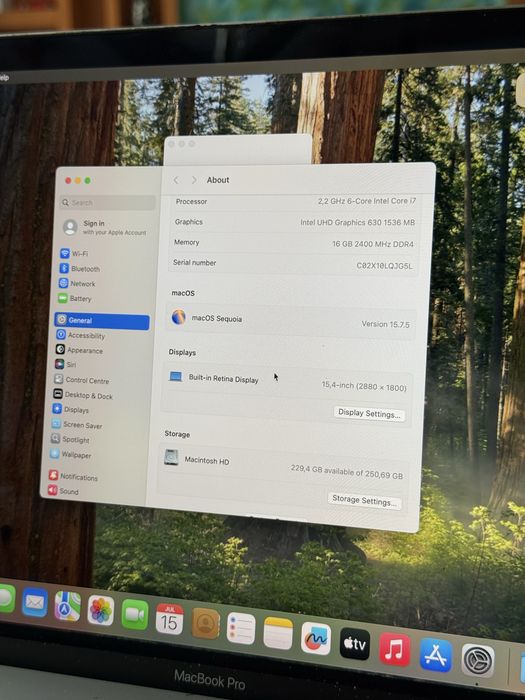Click the red close window button
Screen dimensions: 525x700
(x=68, y=180)
